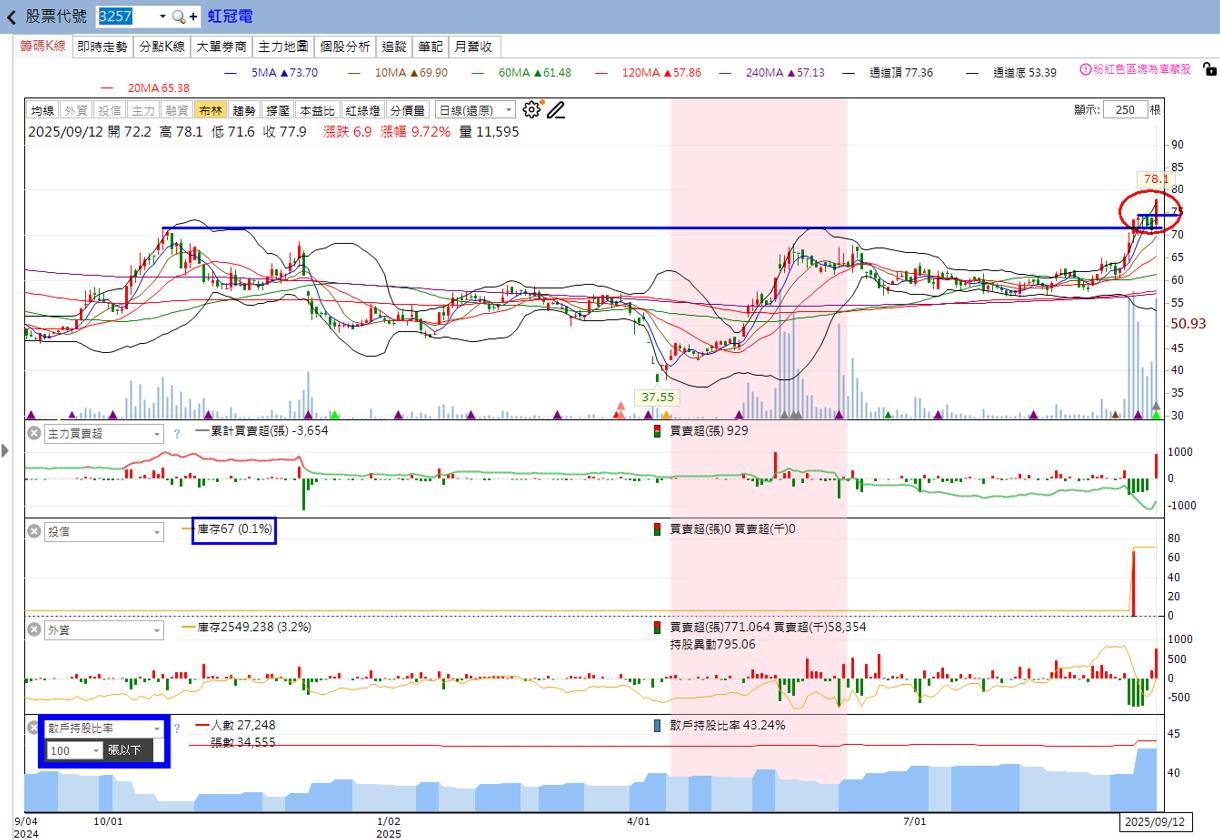Viewport: 1220px width, 840px height.
Task: Select the pen drawing tool icon
Action: [x=555, y=110]
